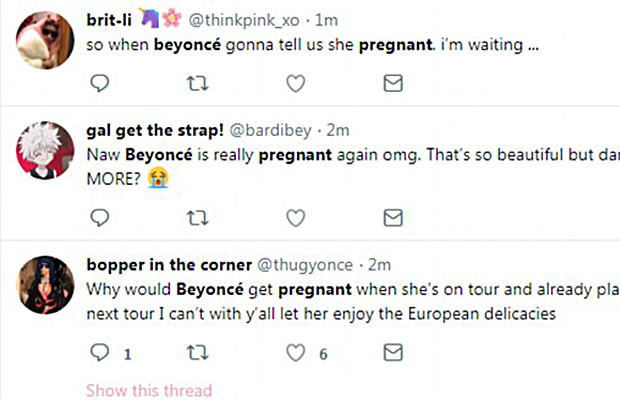Click bopper in the corner's avatar
620x400 pixels.
tap(44, 286)
